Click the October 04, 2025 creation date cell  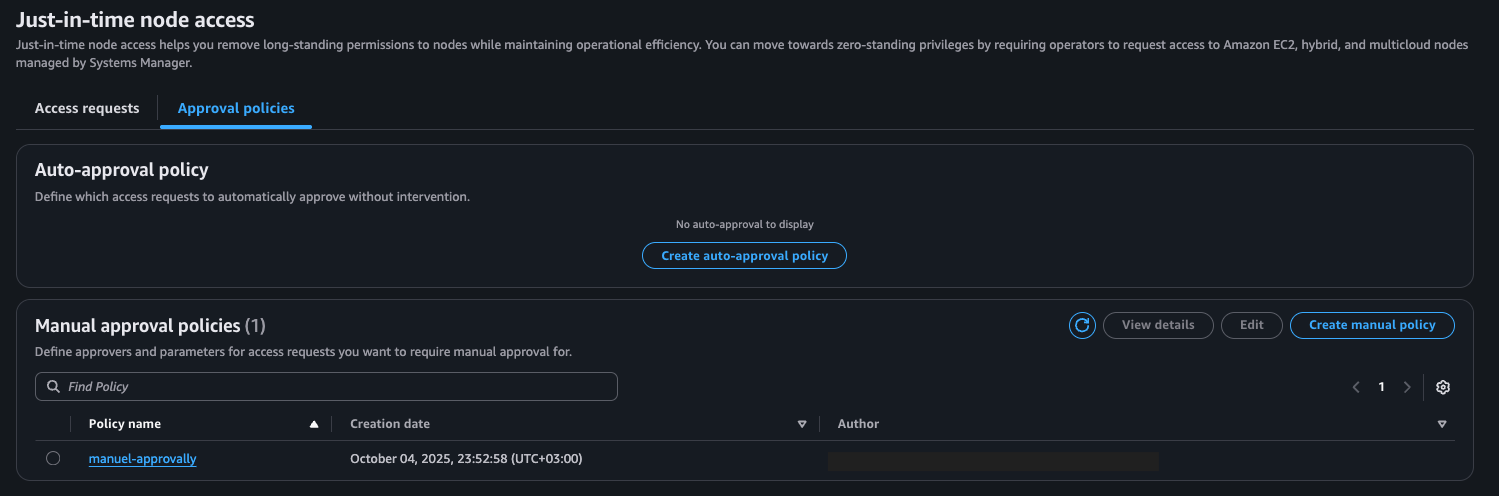pos(466,459)
